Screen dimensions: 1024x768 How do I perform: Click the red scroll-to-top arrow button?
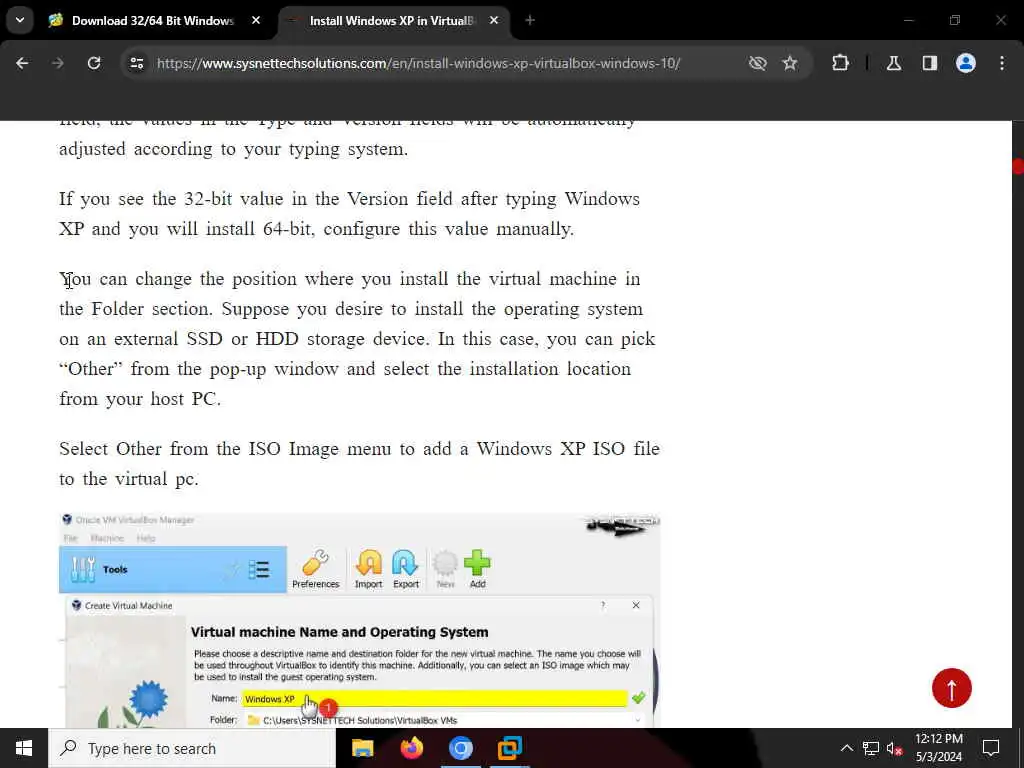pyautogui.click(x=952, y=688)
